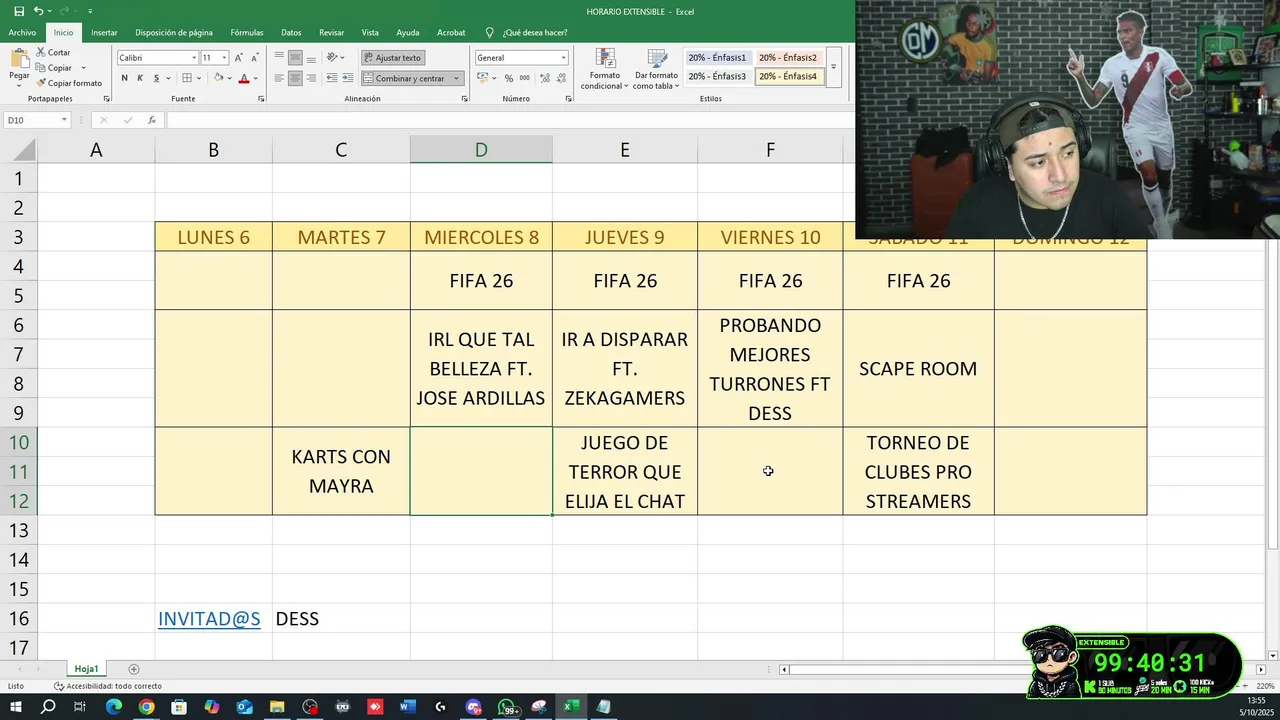
Task: Add a new sheet with the plus icon
Action: 134,669
